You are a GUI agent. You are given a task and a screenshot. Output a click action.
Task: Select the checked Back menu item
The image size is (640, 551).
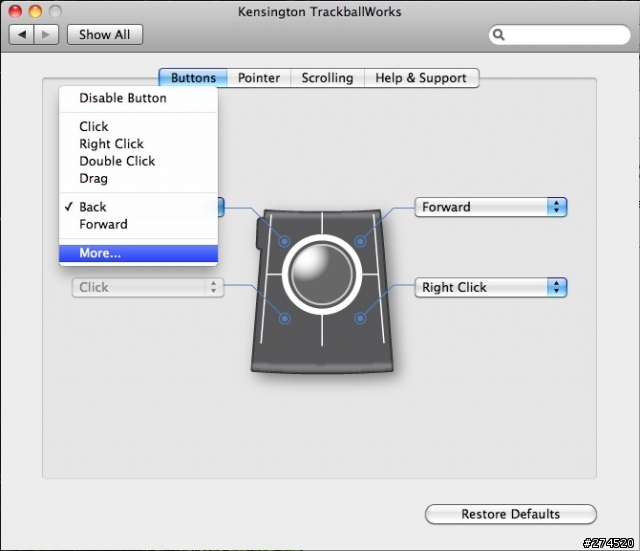click(138, 207)
